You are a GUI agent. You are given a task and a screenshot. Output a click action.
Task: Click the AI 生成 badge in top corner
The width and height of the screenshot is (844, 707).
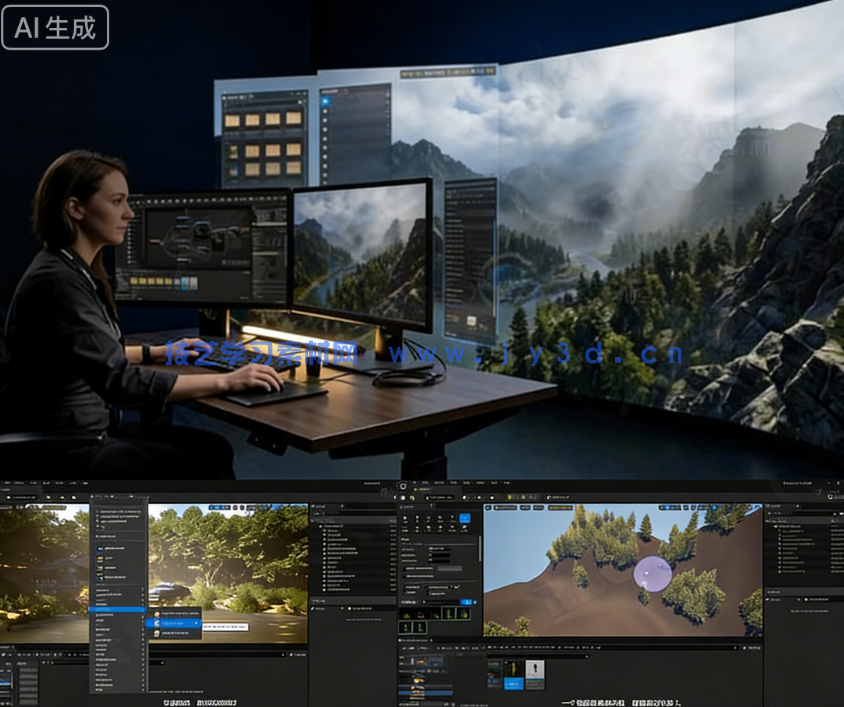55,27
